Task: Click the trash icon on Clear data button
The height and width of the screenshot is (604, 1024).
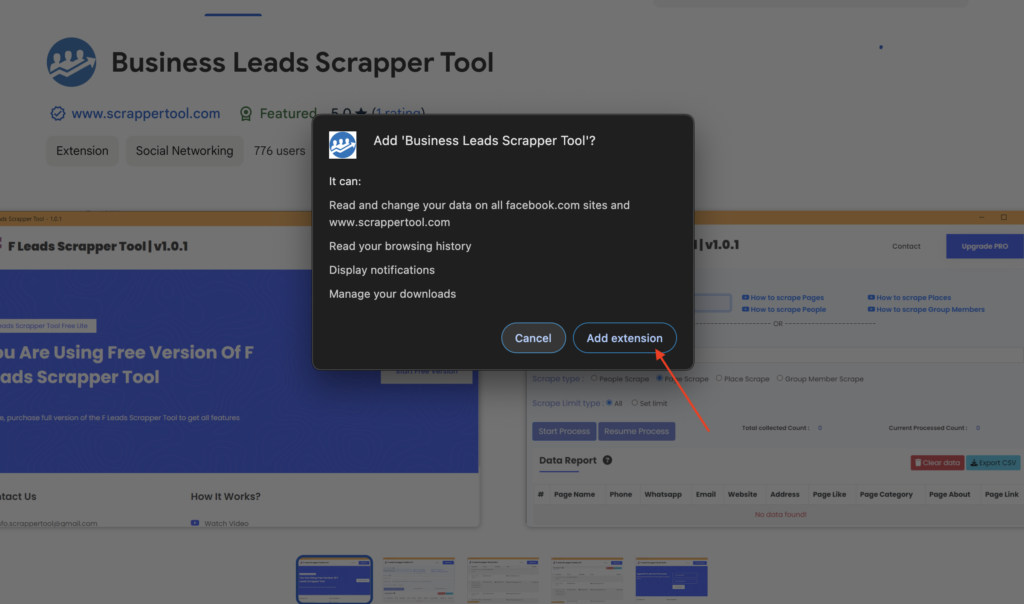Action: click(x=918, y=462)
